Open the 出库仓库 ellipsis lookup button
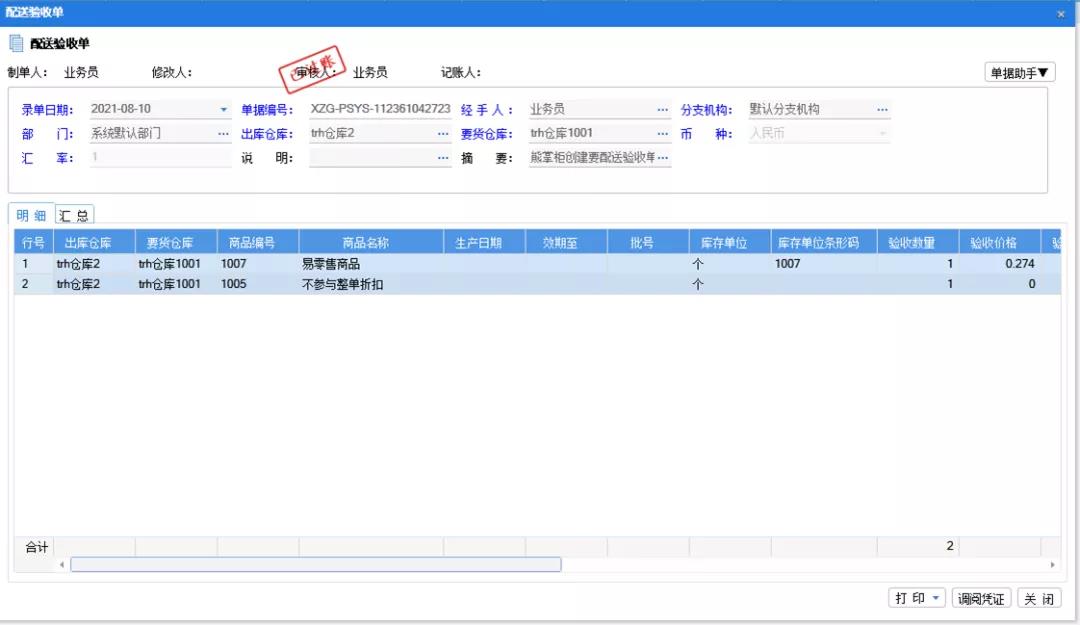This screenshot has height=625, width=1080. [x=443, y=134]
